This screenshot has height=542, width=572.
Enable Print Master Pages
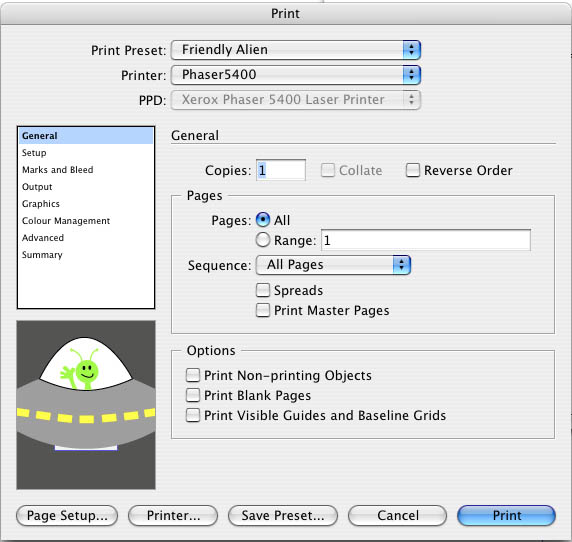(263, 310)
